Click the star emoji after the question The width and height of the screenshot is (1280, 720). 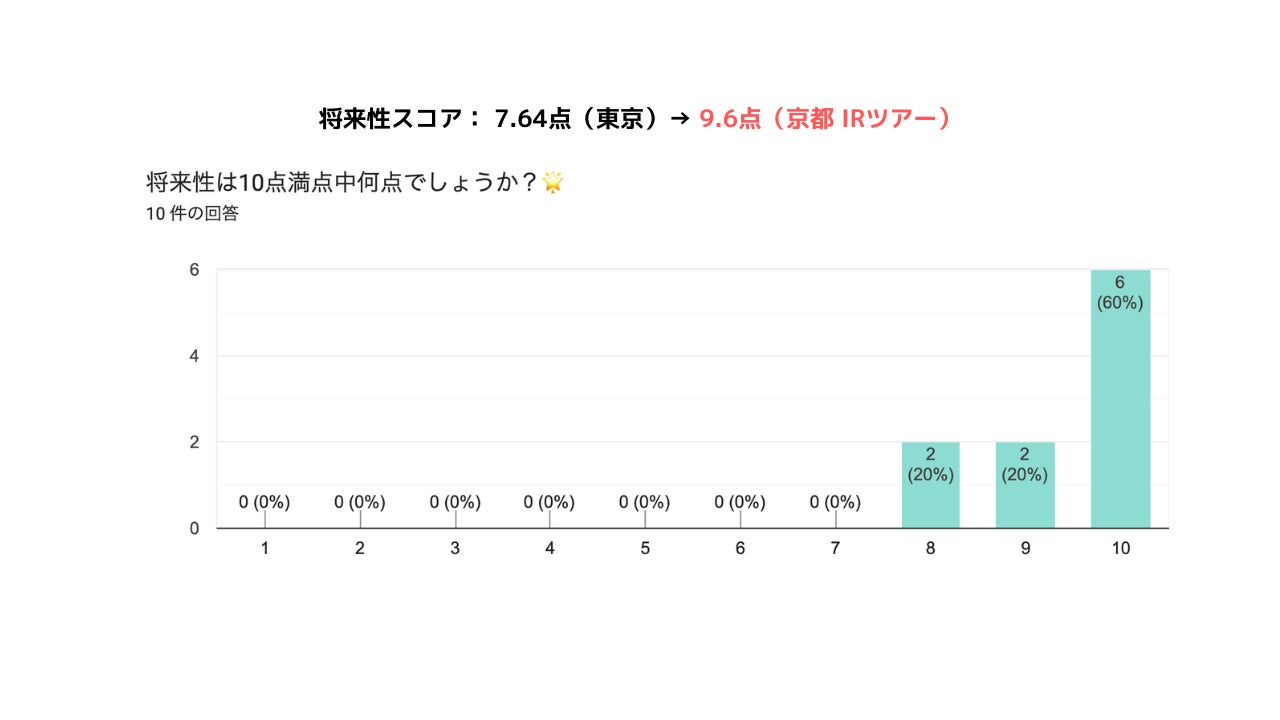(x=552, y=183)
